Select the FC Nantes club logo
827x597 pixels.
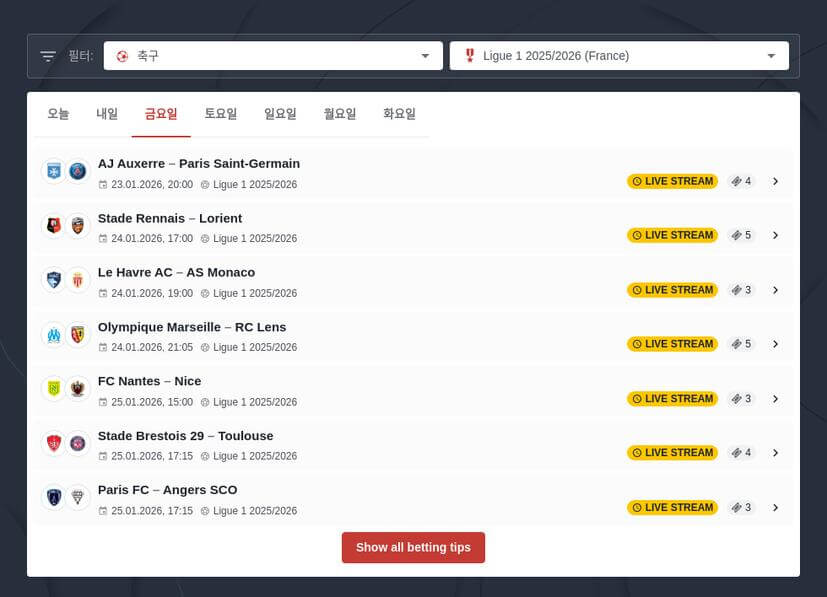point(52,390)
